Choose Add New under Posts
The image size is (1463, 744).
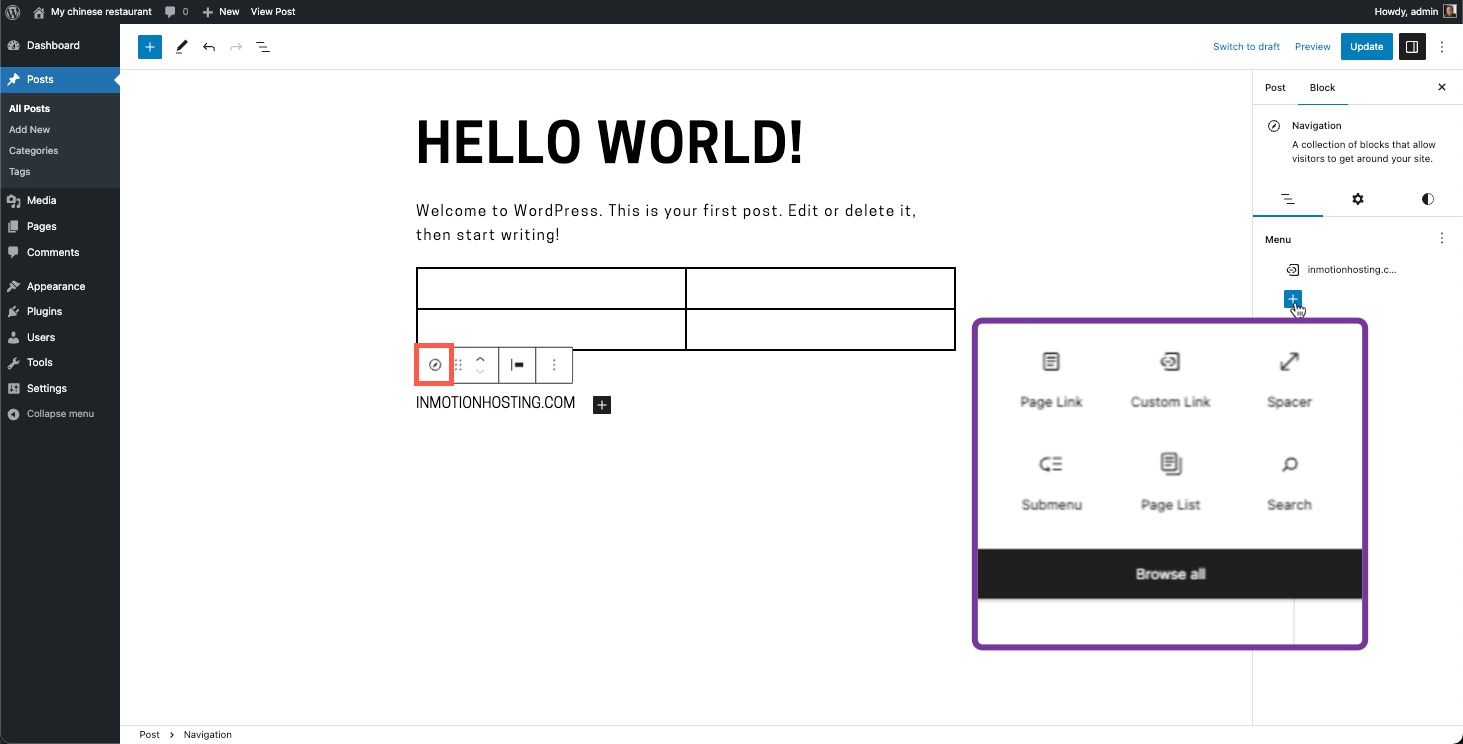29,130
